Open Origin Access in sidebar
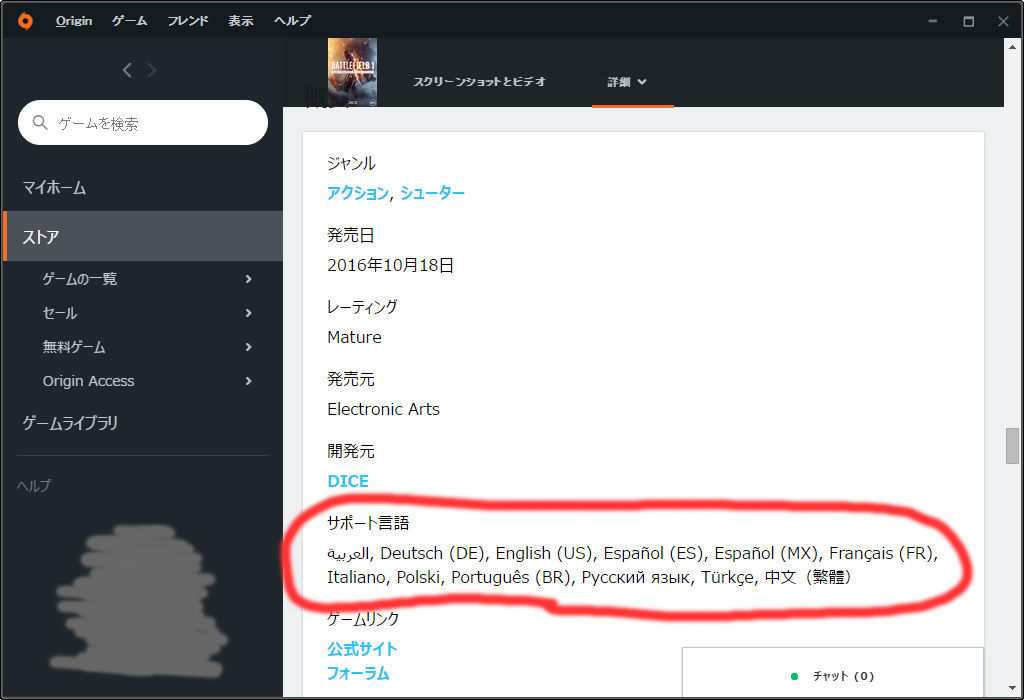 point(88,381)
